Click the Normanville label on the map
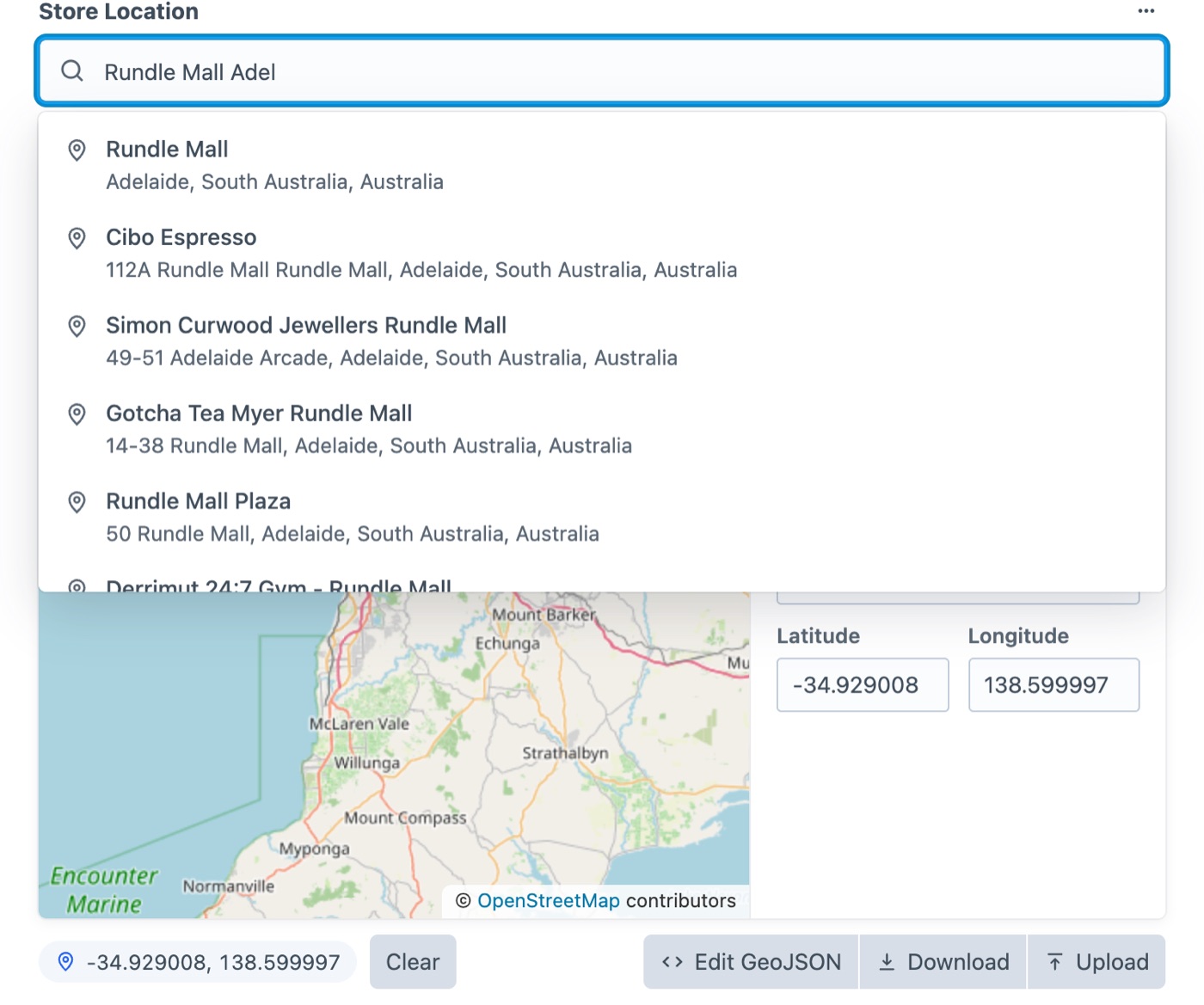 pos(229,886)
